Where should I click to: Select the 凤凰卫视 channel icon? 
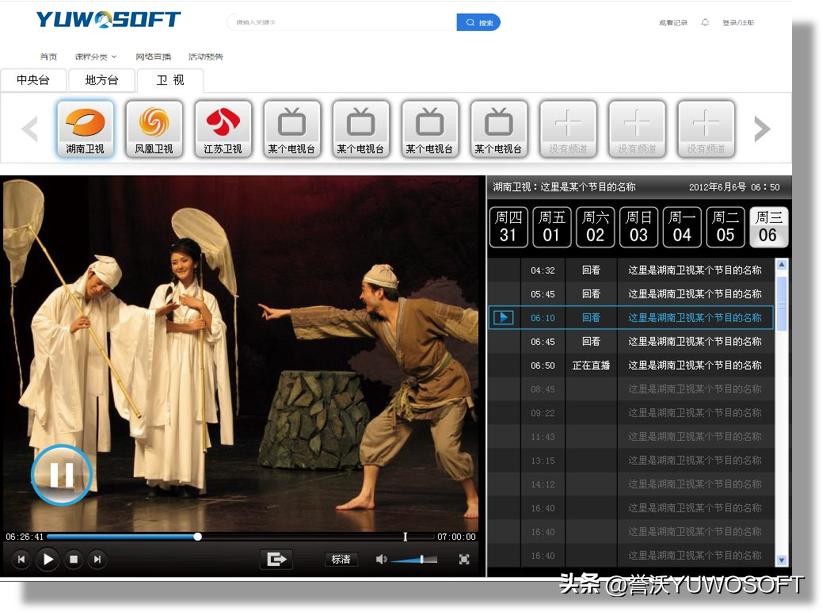point(153,127)
